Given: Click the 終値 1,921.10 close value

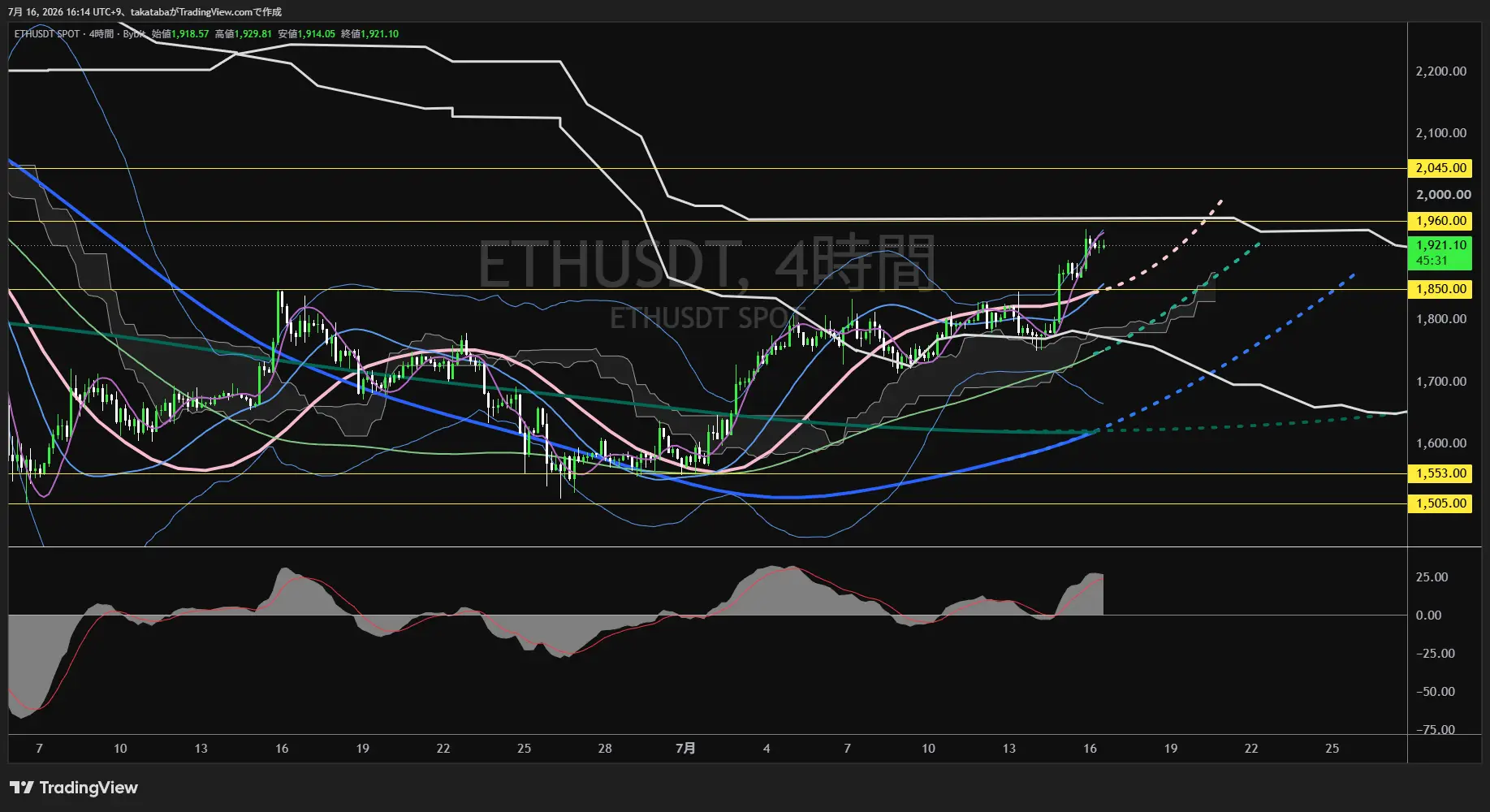Looking at the screenshot, I should (369, 34).
